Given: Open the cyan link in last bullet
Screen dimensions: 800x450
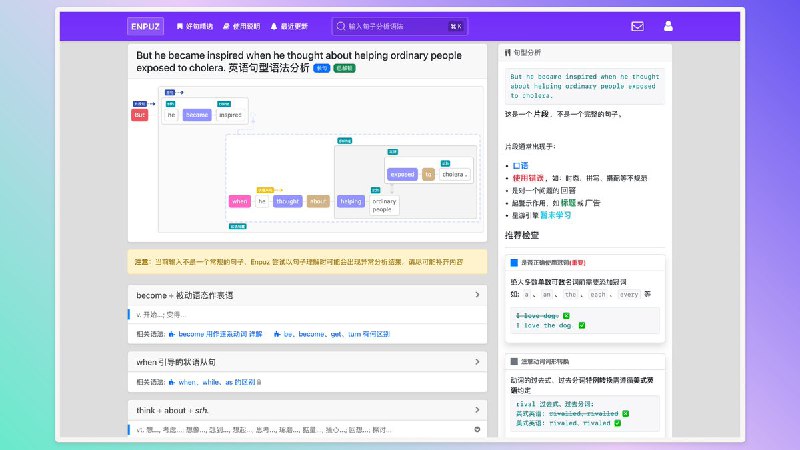Looking at the screenshot, I should point(556,215).
